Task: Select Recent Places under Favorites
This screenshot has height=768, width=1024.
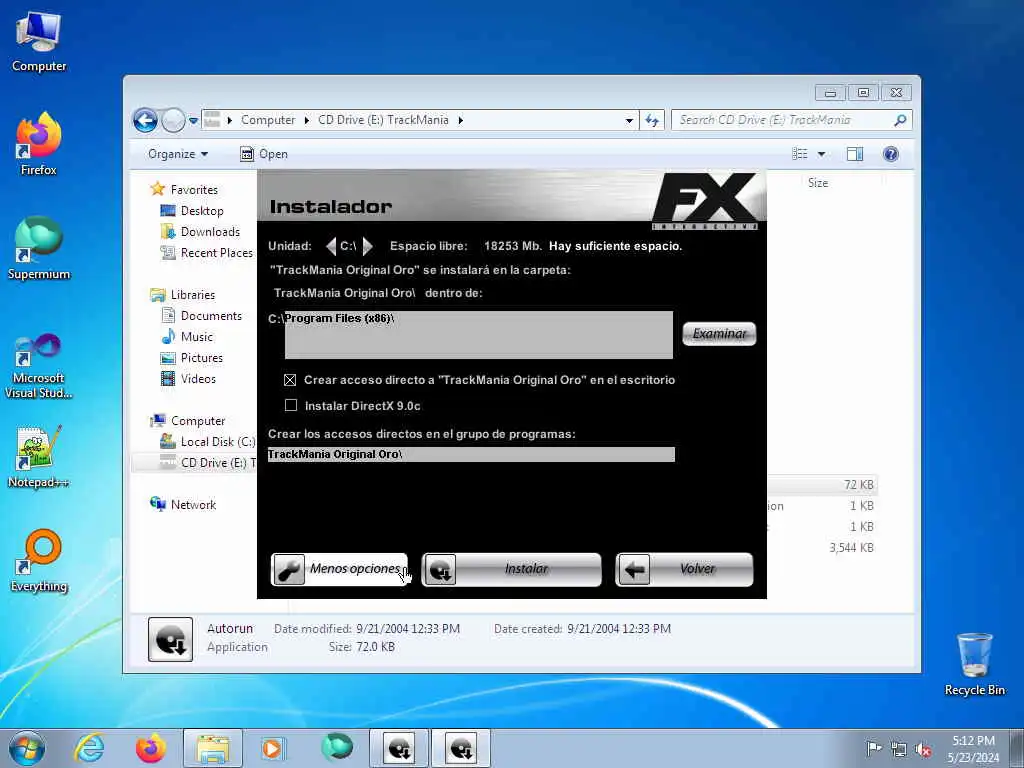Action: [x=216, y=253]
